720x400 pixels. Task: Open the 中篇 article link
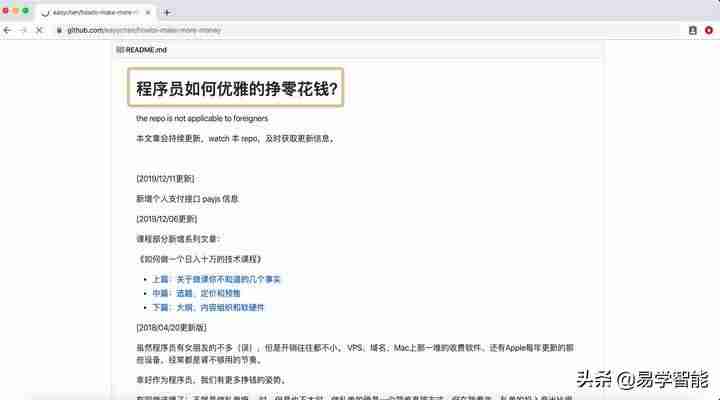(x=197, y=293)
